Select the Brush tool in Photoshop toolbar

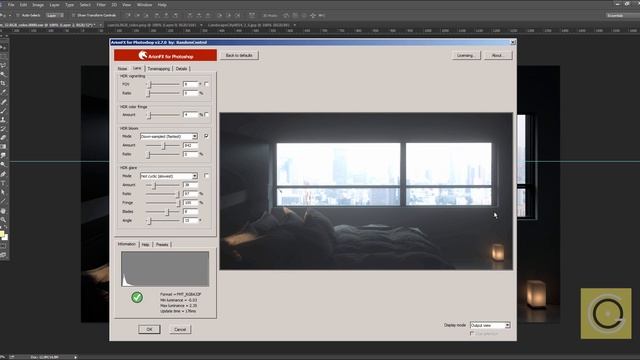[3, 111]
